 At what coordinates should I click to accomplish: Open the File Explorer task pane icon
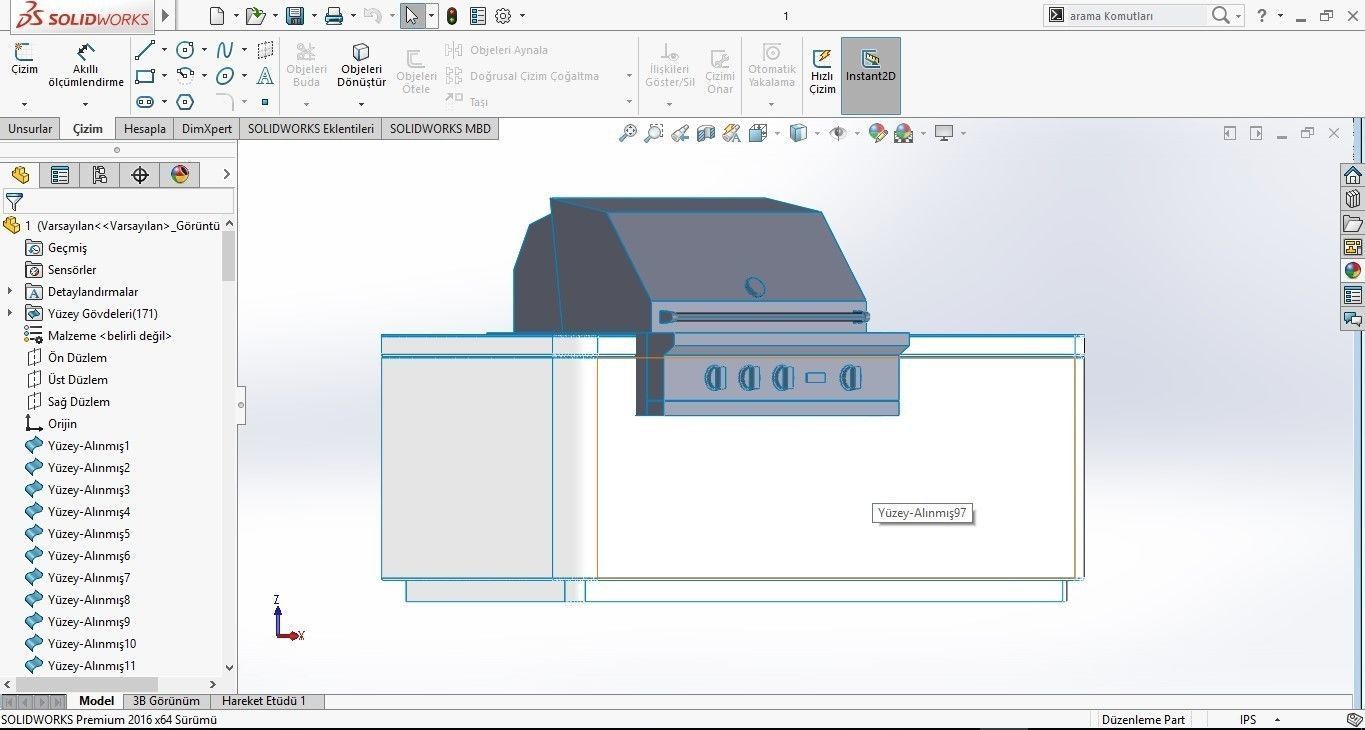(x=1353, y=223)
